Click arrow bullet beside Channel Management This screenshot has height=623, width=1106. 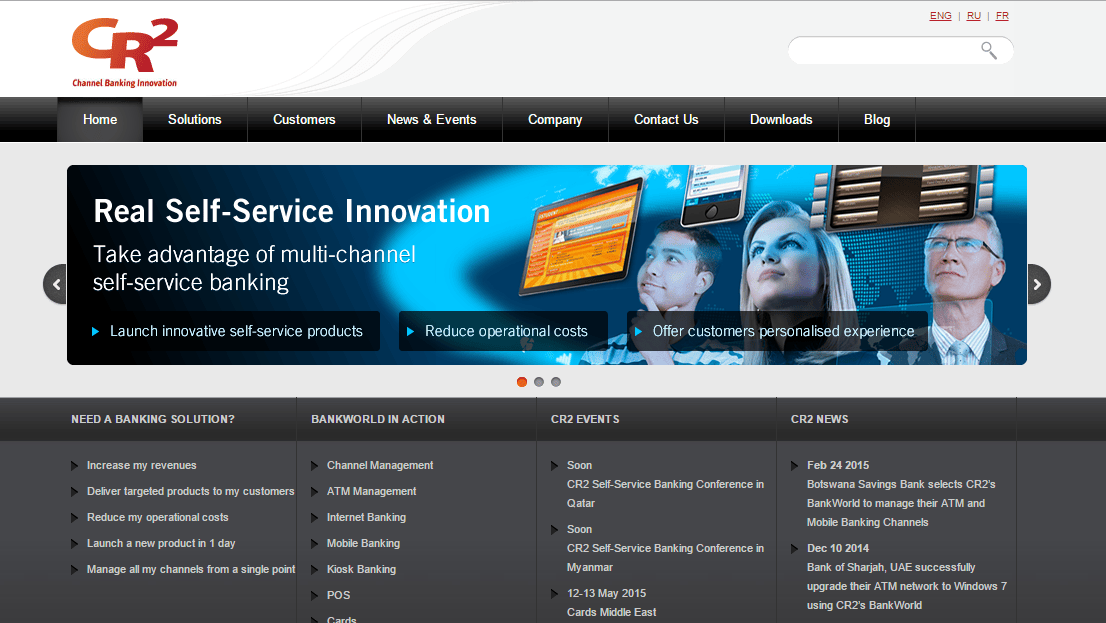[x=315, y=466]
